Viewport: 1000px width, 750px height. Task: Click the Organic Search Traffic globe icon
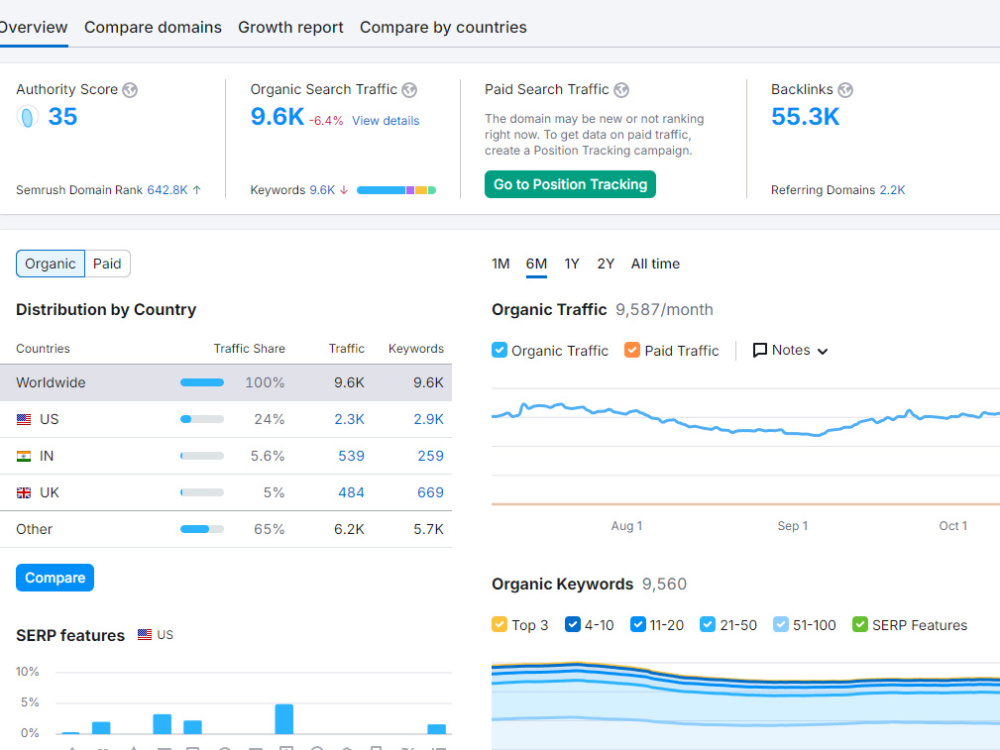pyautogui.click(x=409, y=90)
